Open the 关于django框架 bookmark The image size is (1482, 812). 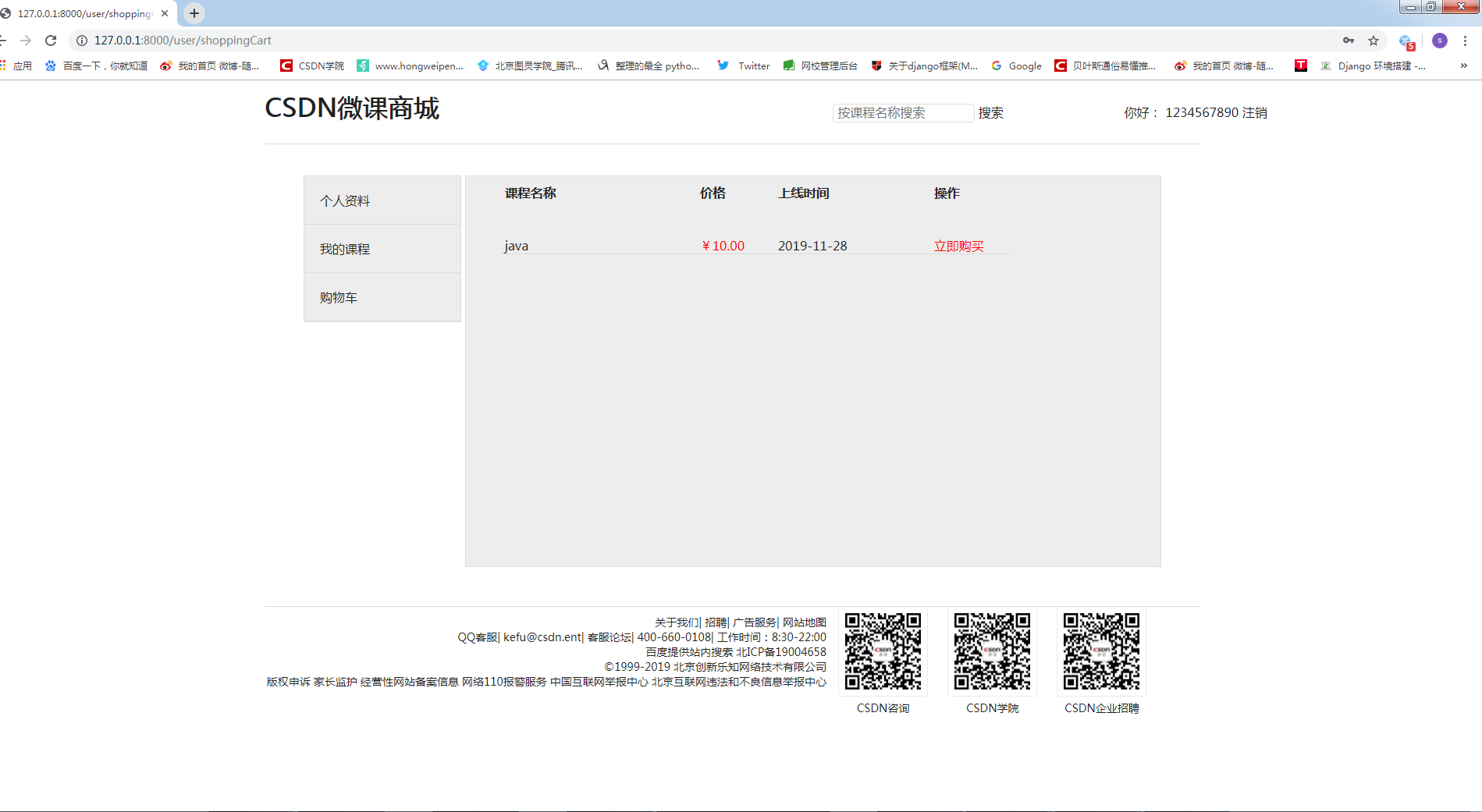(925, 66)
